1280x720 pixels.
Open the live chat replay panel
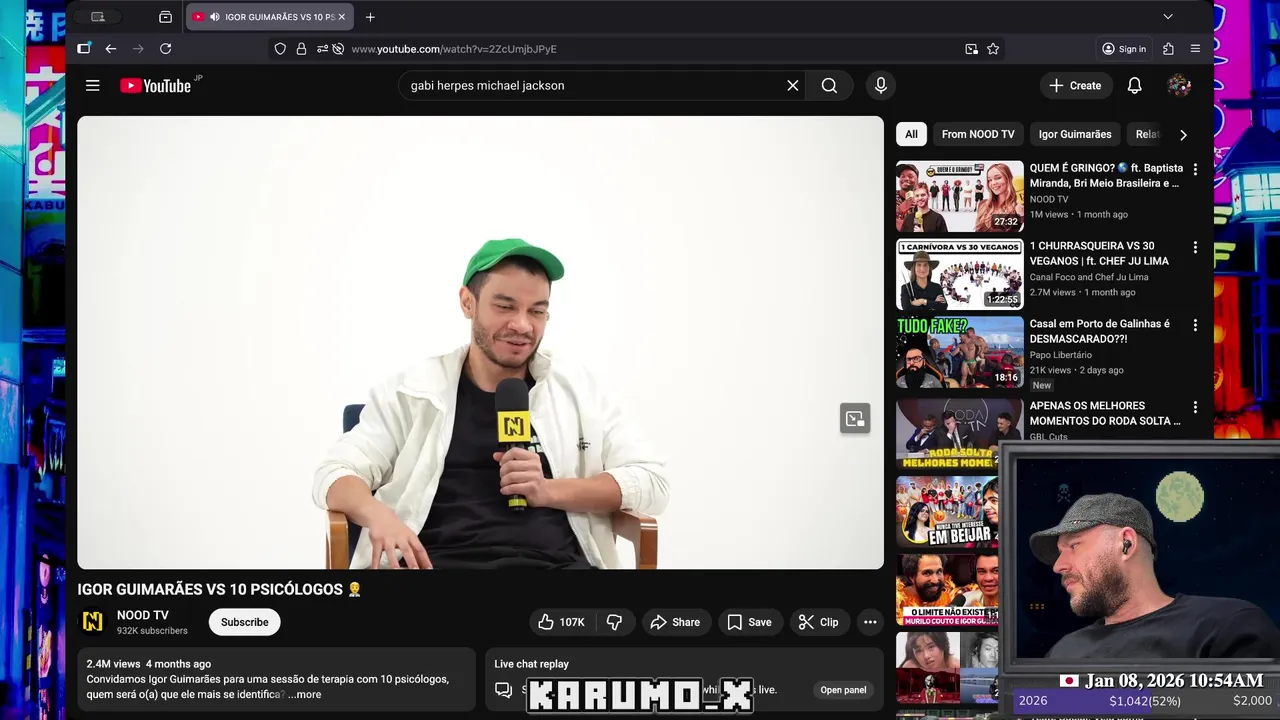click(x=843, y=690)
